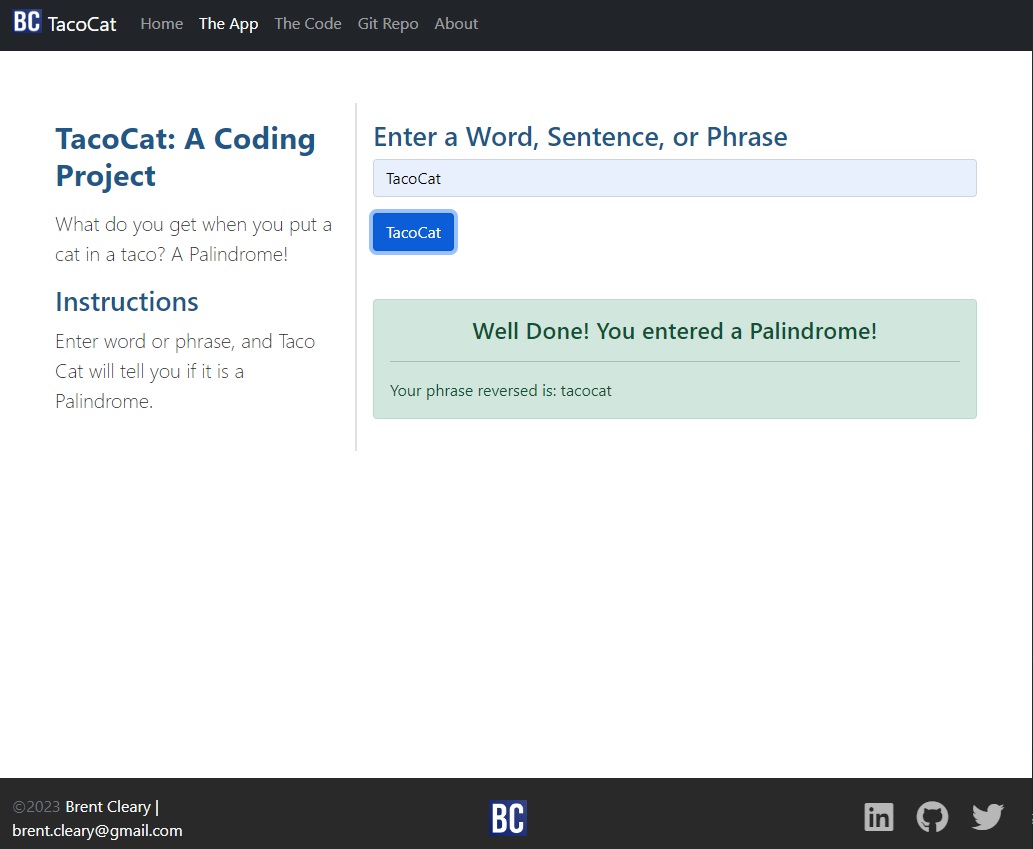Open the Git Repo link
The image size is (1033, 849).
pyautogui.click(x=388, y=24)
